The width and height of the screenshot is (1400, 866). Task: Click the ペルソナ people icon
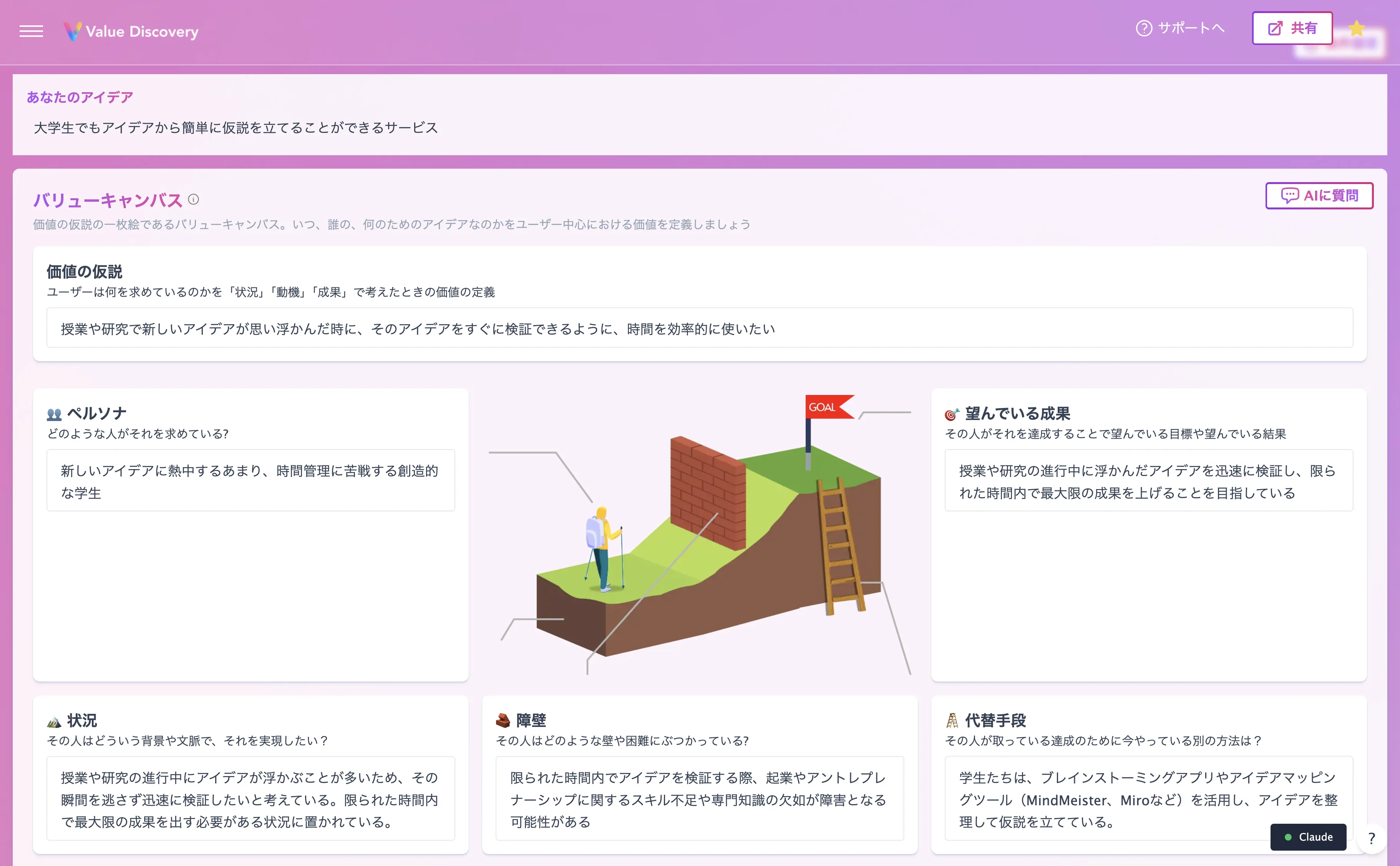(x=55, y=414)
